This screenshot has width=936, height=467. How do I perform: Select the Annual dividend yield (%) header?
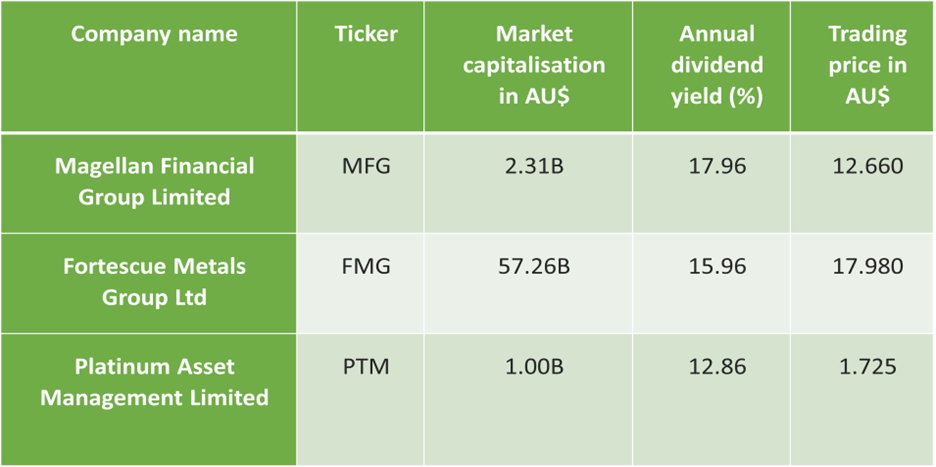[x=711, y=66]
